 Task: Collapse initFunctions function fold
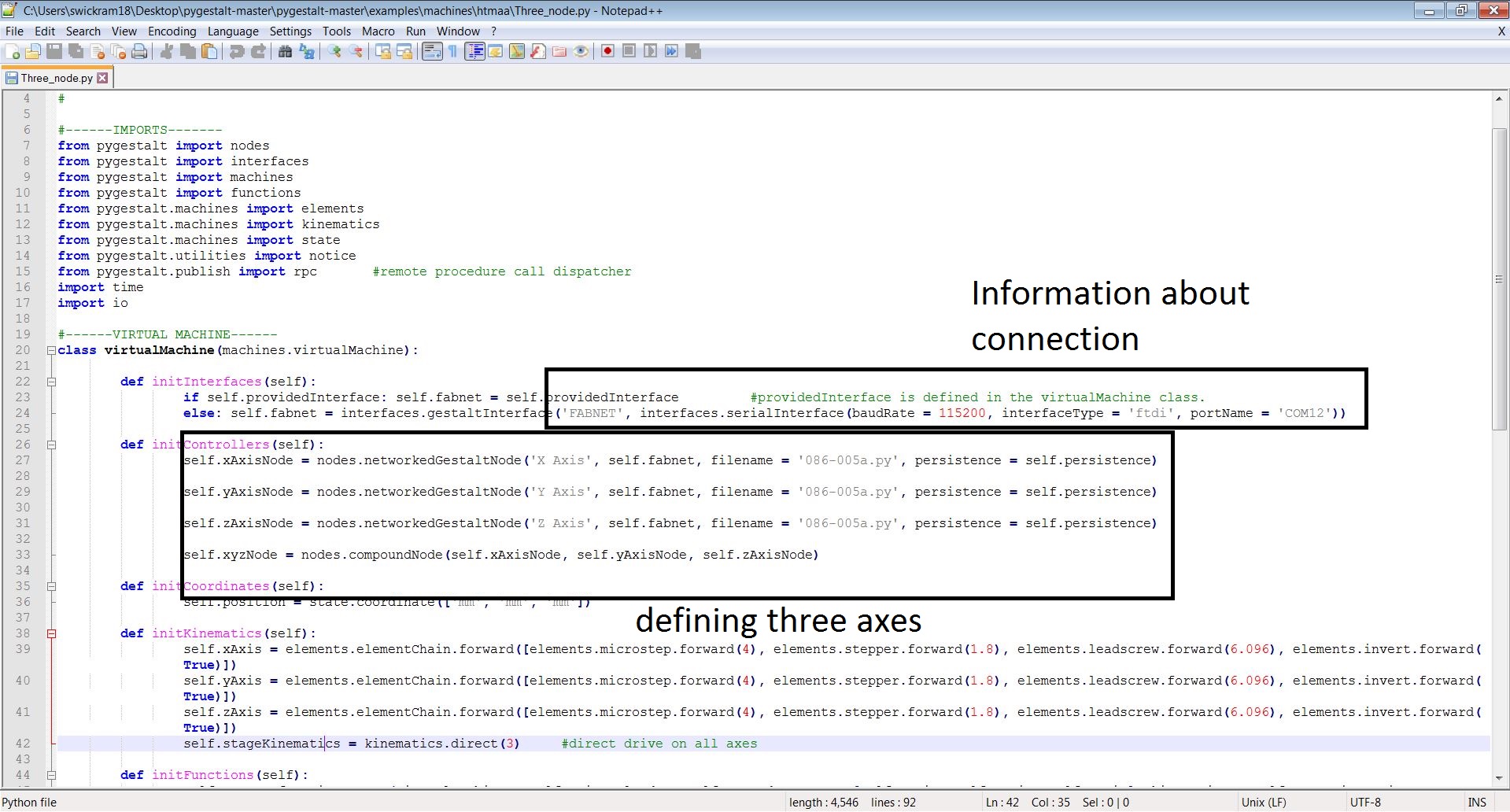(51, 775)
